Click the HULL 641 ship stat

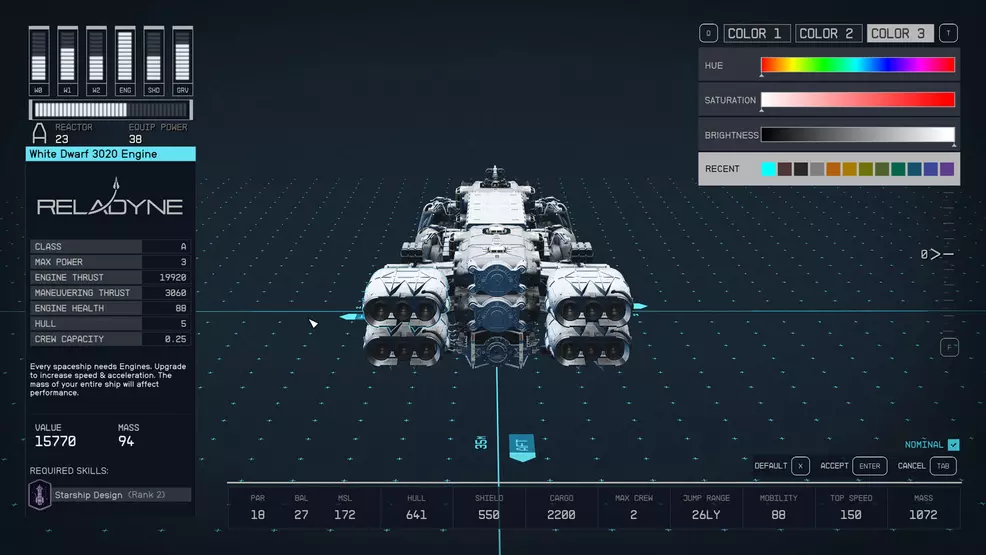point(416,507)
